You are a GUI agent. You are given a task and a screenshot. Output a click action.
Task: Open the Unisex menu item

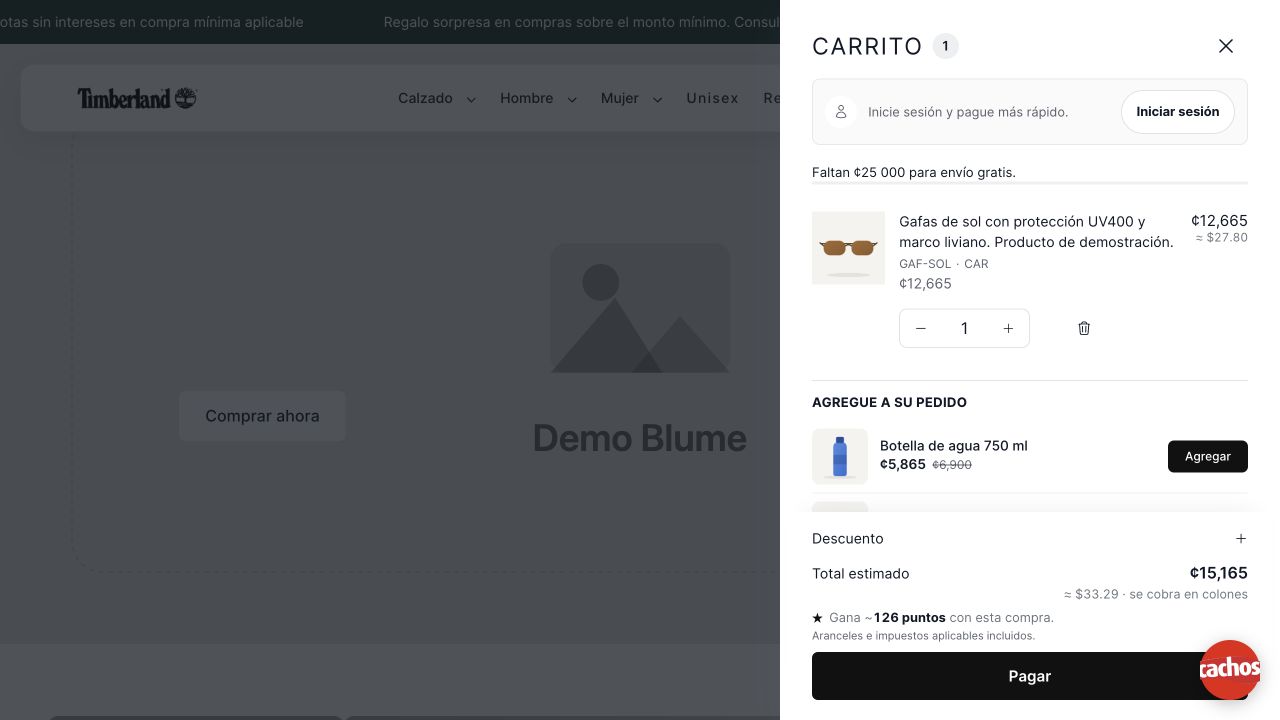coord(712,98)
